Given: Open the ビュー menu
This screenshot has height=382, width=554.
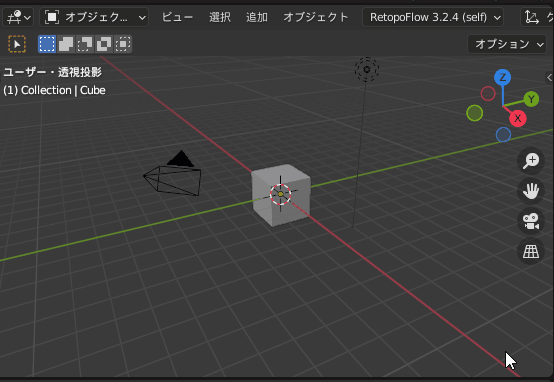Looking at the screenshot, I should point(177,17).
